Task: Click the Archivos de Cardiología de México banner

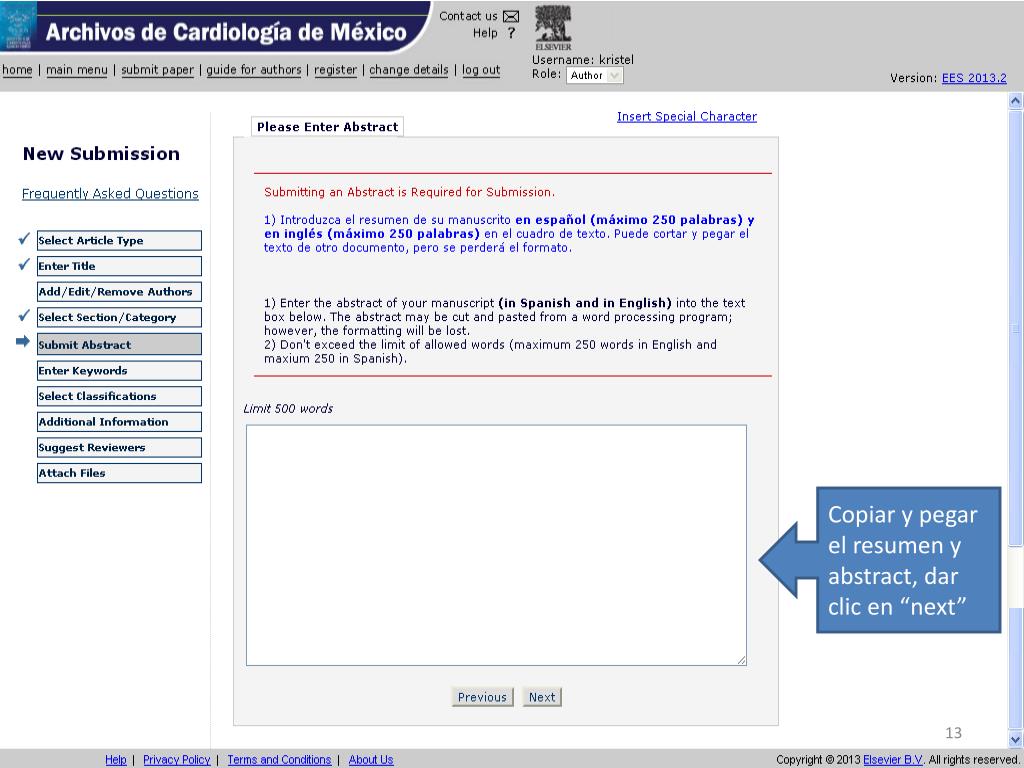Action: click(x=226, y=31)
